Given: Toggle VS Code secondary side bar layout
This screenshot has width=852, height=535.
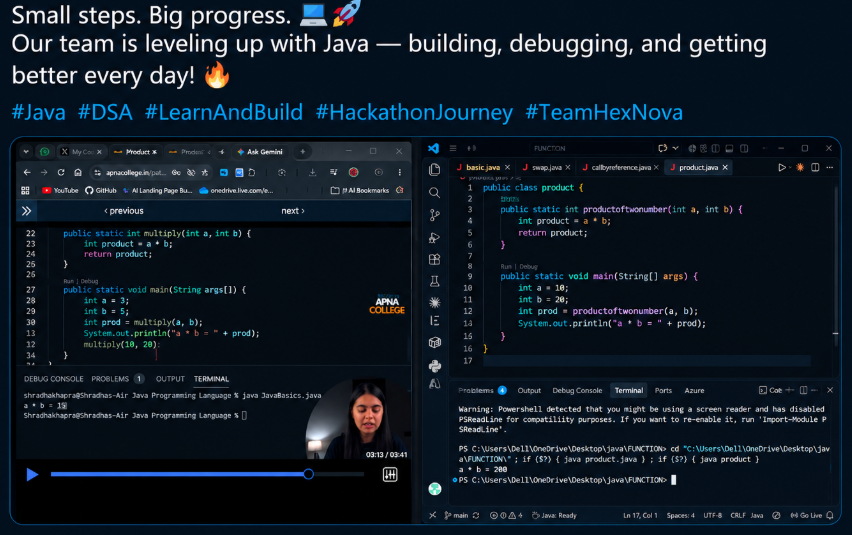Looking at the screenshot, I should tap(744, 148).
